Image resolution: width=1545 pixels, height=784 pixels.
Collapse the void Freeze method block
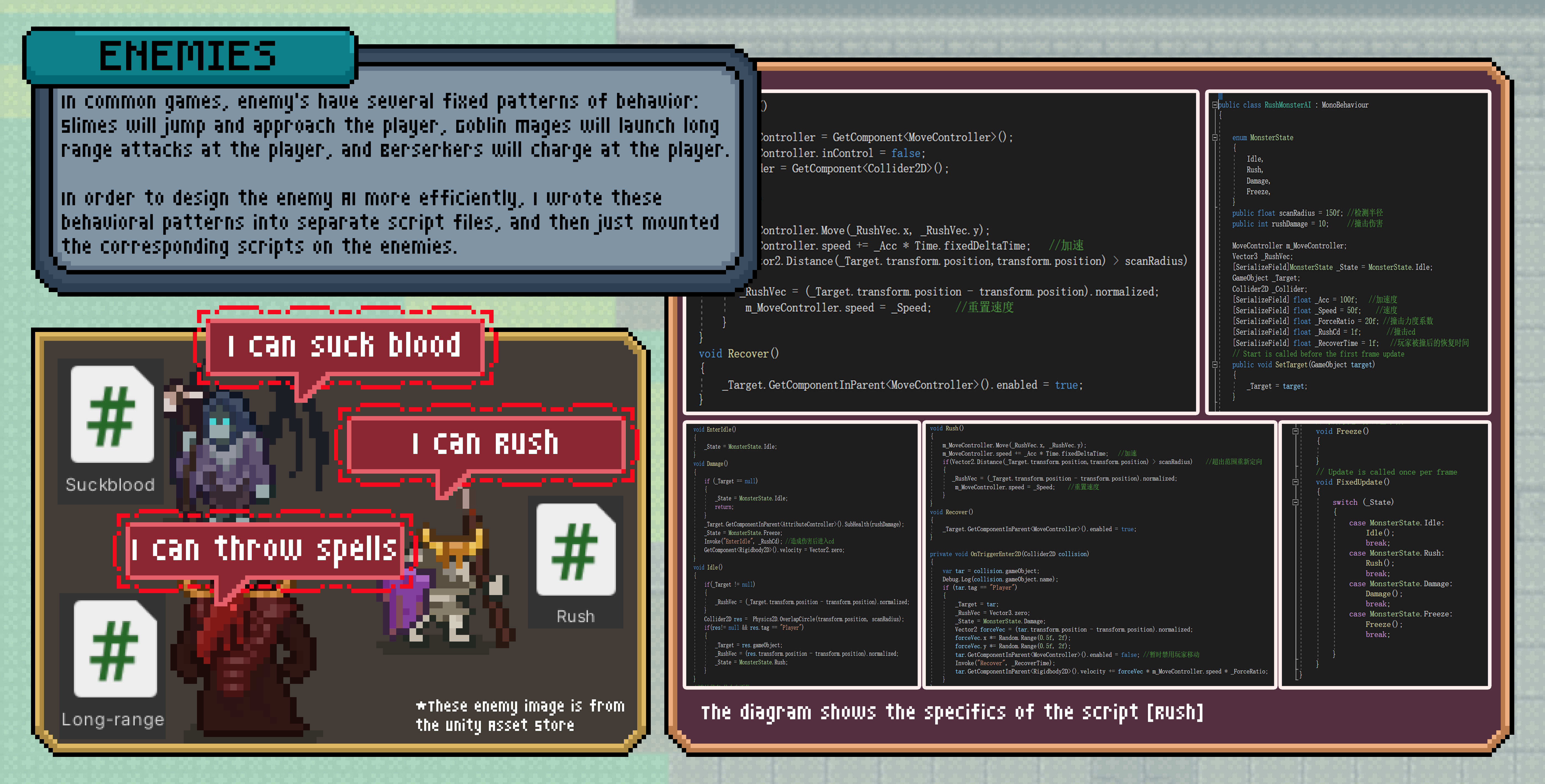[1295, 431]
